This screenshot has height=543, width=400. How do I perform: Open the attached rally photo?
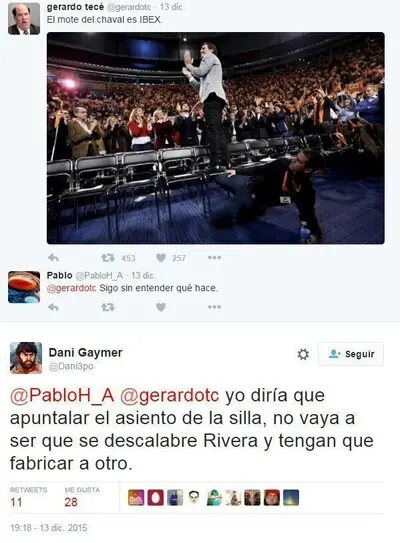click(215, 138)
